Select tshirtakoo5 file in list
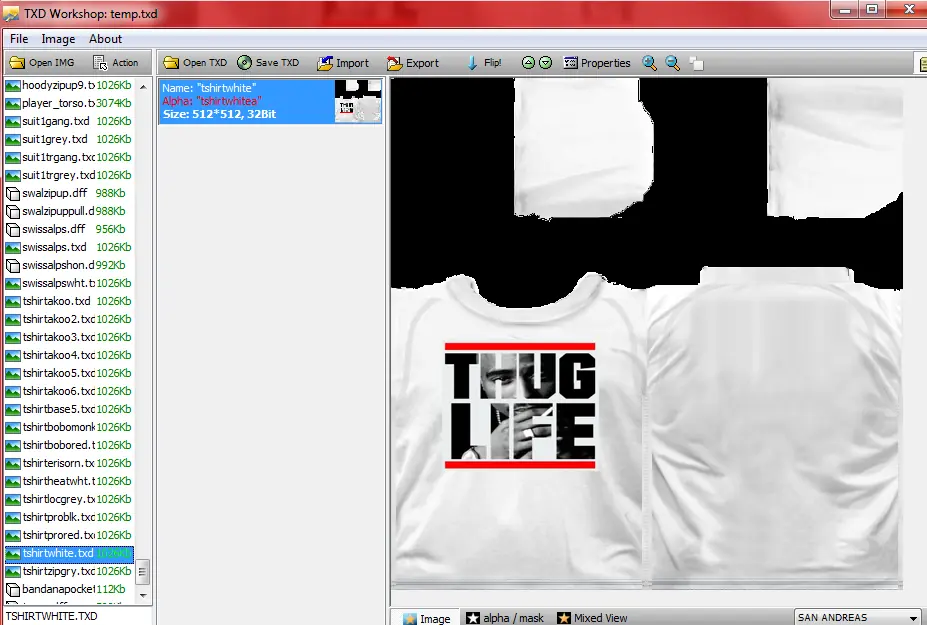This screenshot has width=927, height=625. click(x=69, y=373)
